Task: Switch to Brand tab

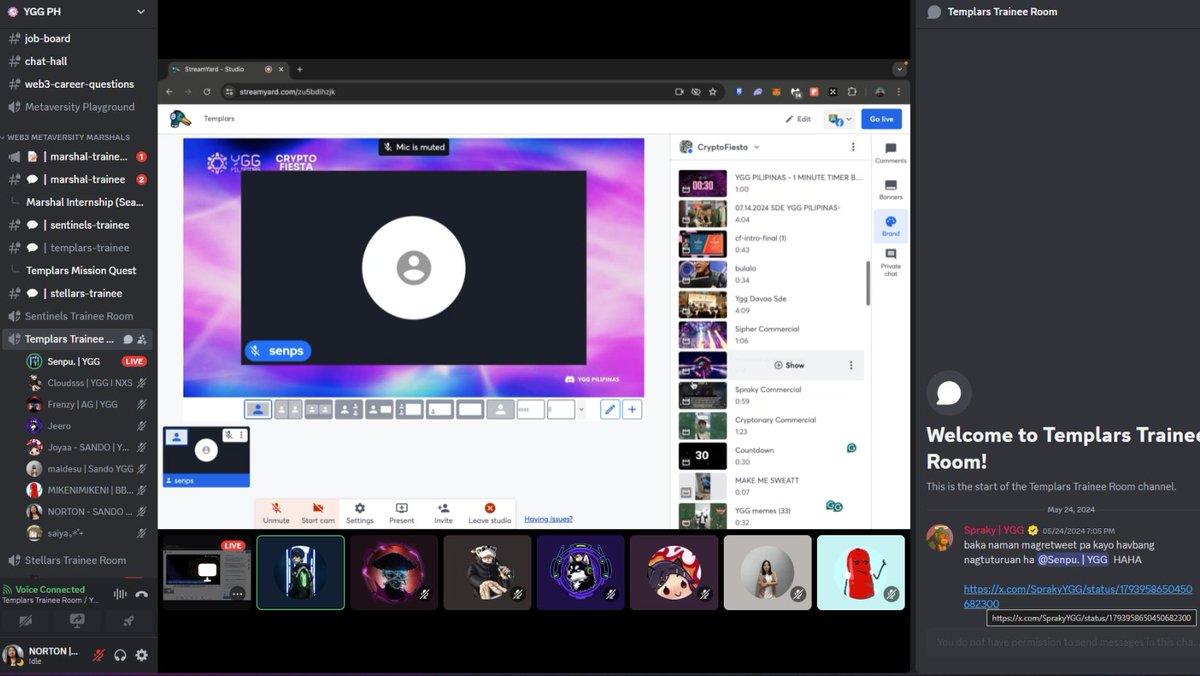Action: pos(890,225)
